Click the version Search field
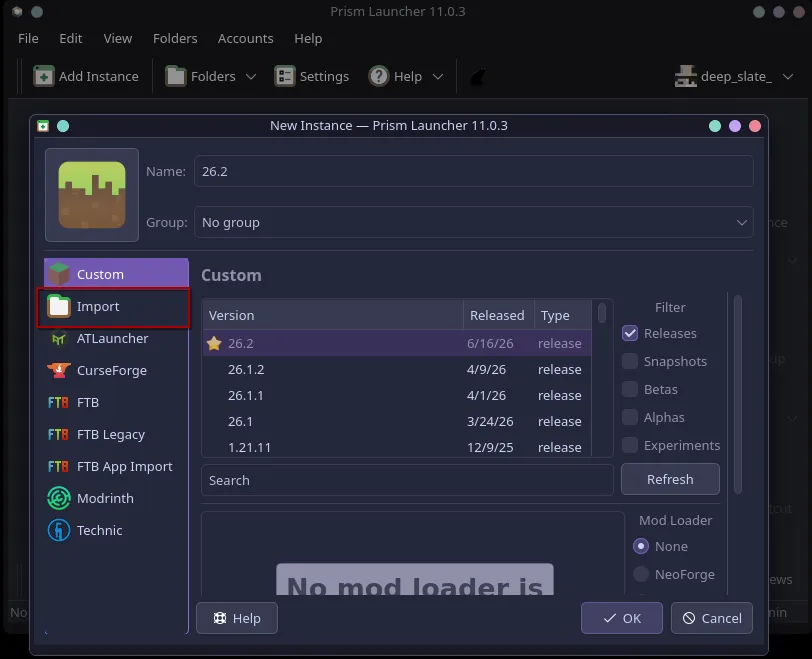The height and width of the screenshot is (659, 812). (407, 480)
